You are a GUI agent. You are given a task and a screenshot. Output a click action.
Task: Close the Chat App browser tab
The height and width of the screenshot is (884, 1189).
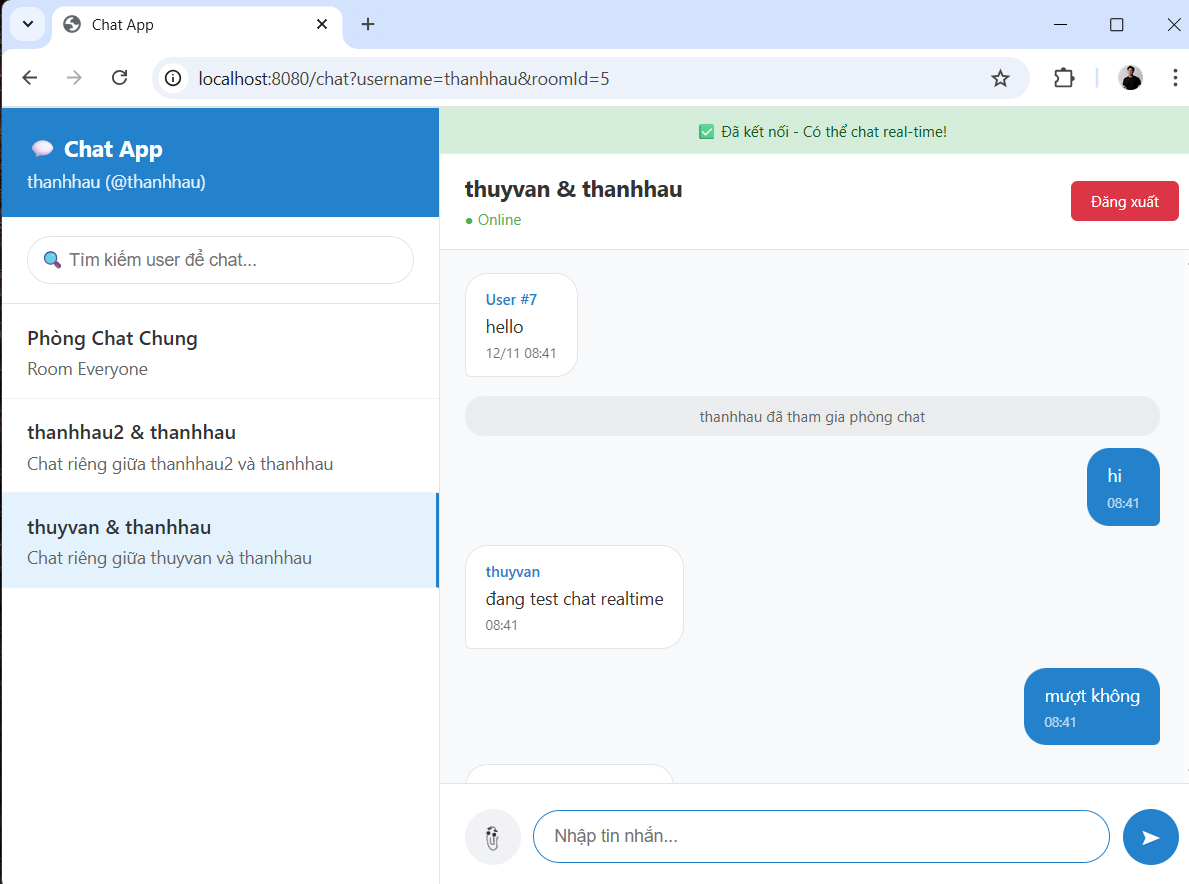pos(322,24)
